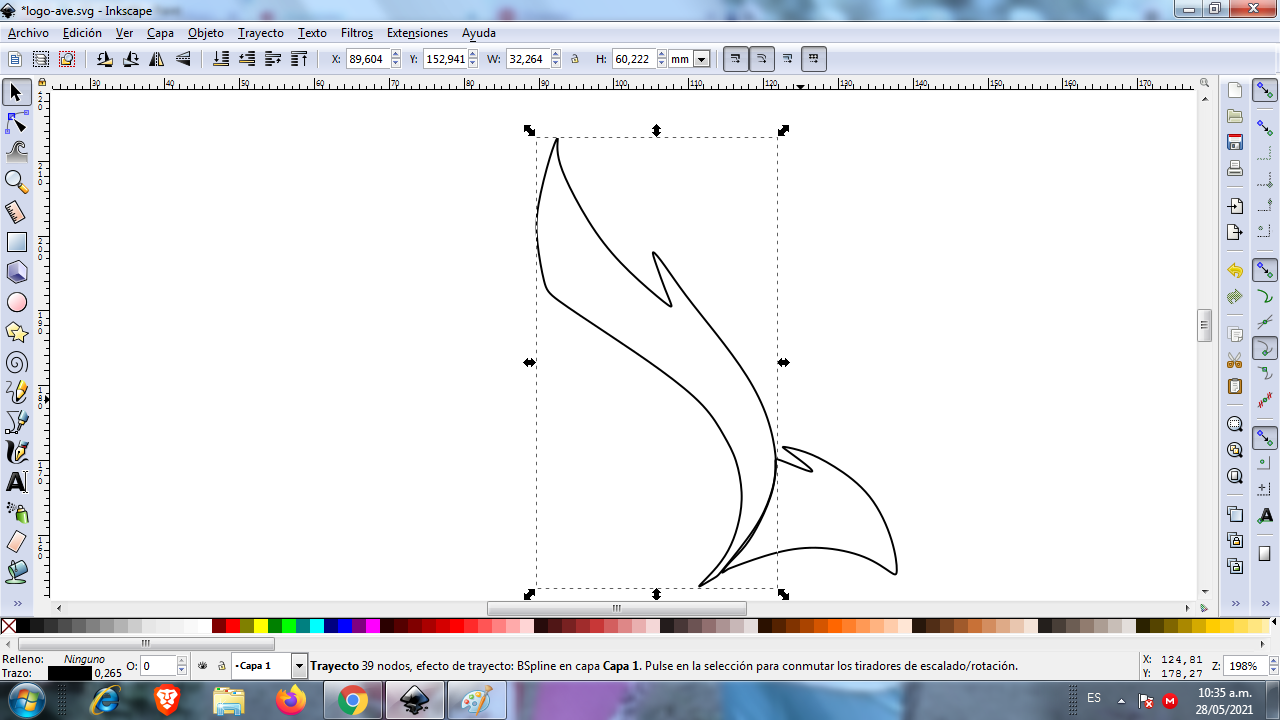
Task: Select the Paint bucket tool
Action: click(x=16, y=572)
